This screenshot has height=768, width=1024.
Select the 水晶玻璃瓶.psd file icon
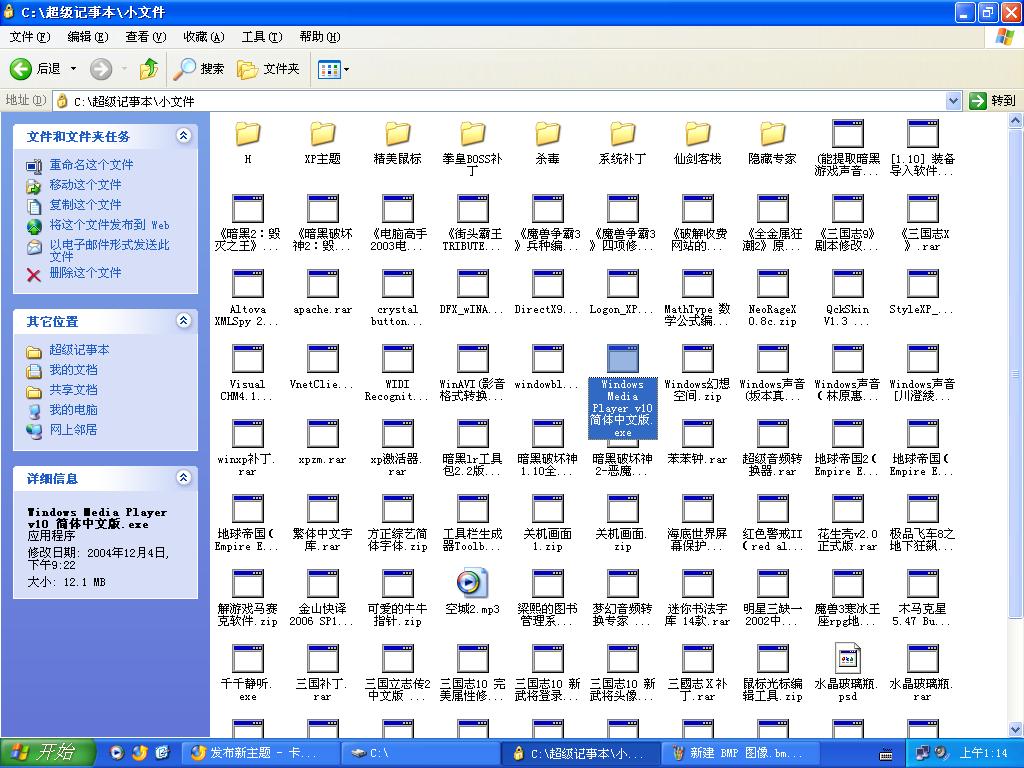(x=847, y=659)
